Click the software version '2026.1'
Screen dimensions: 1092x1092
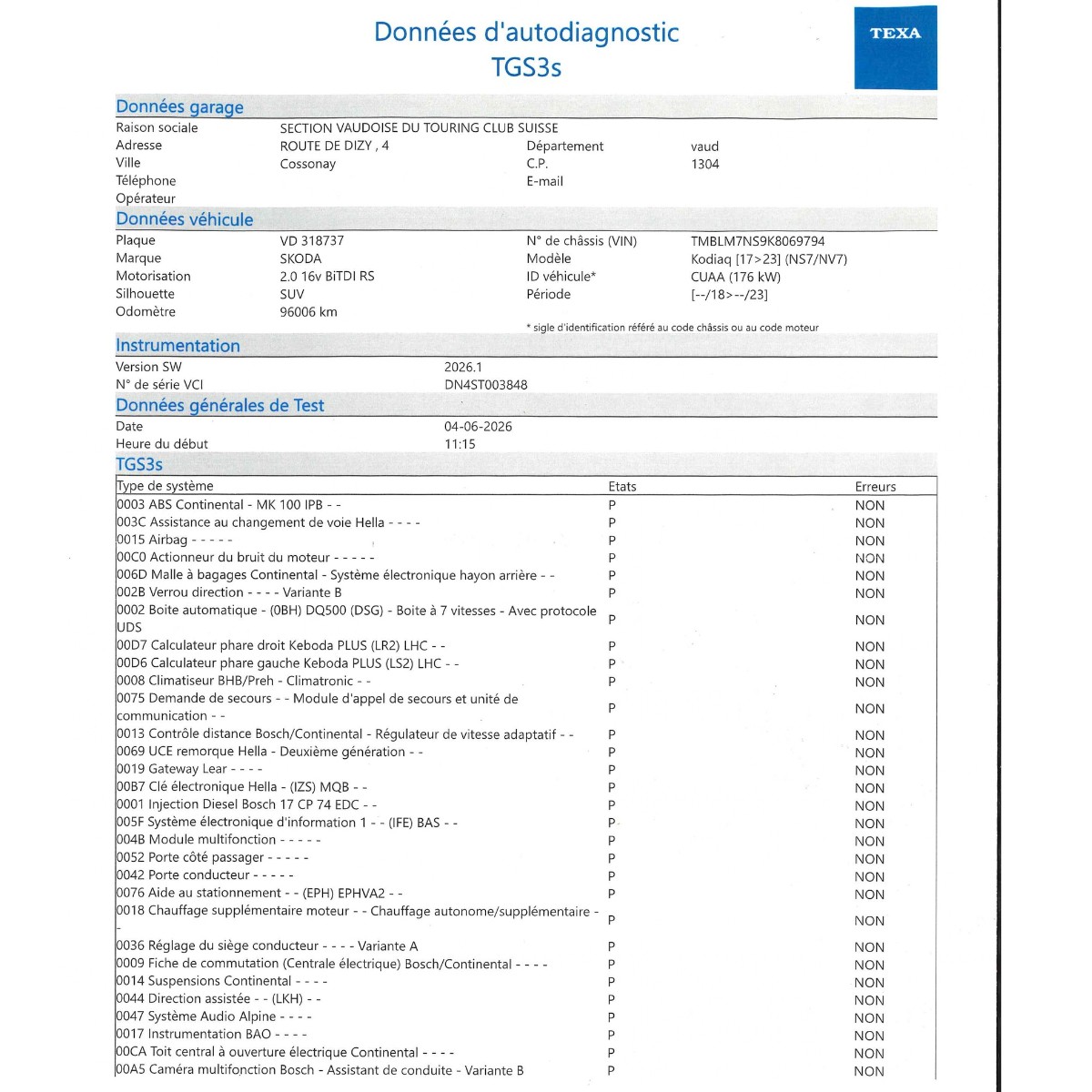463,367
